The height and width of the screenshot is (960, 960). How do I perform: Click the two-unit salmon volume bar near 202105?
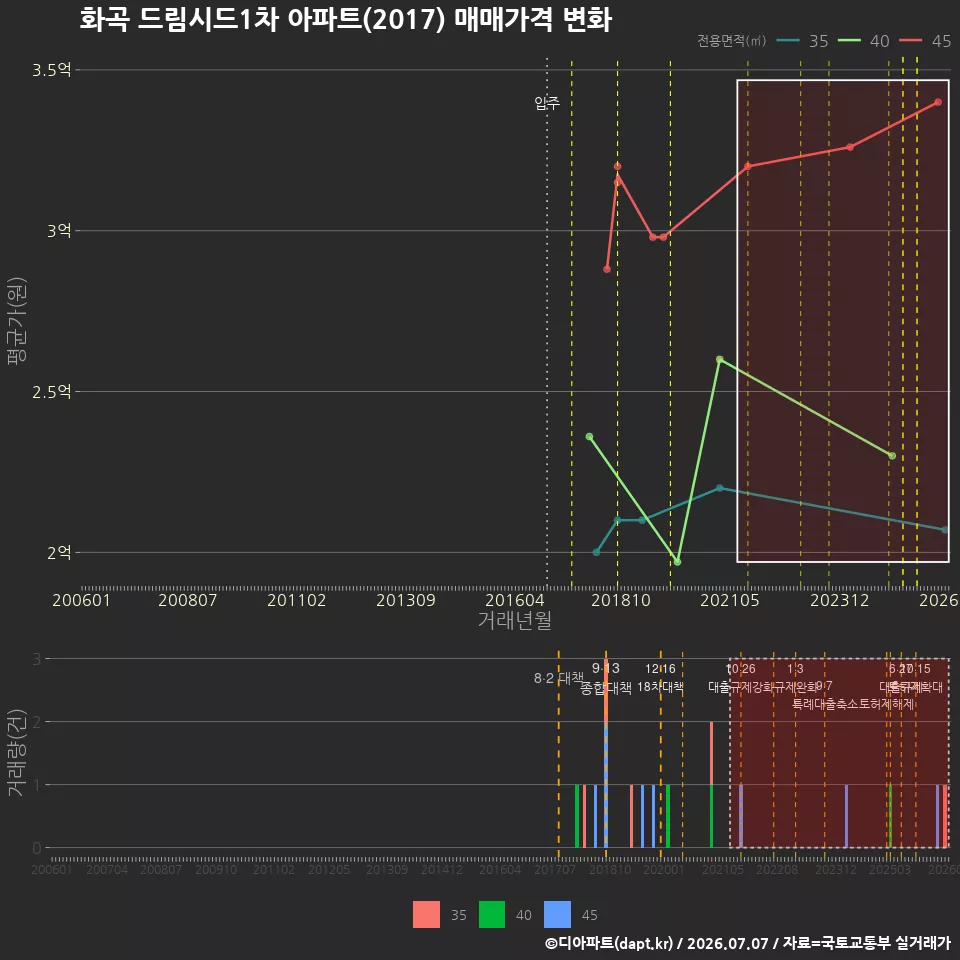[711, 753]
